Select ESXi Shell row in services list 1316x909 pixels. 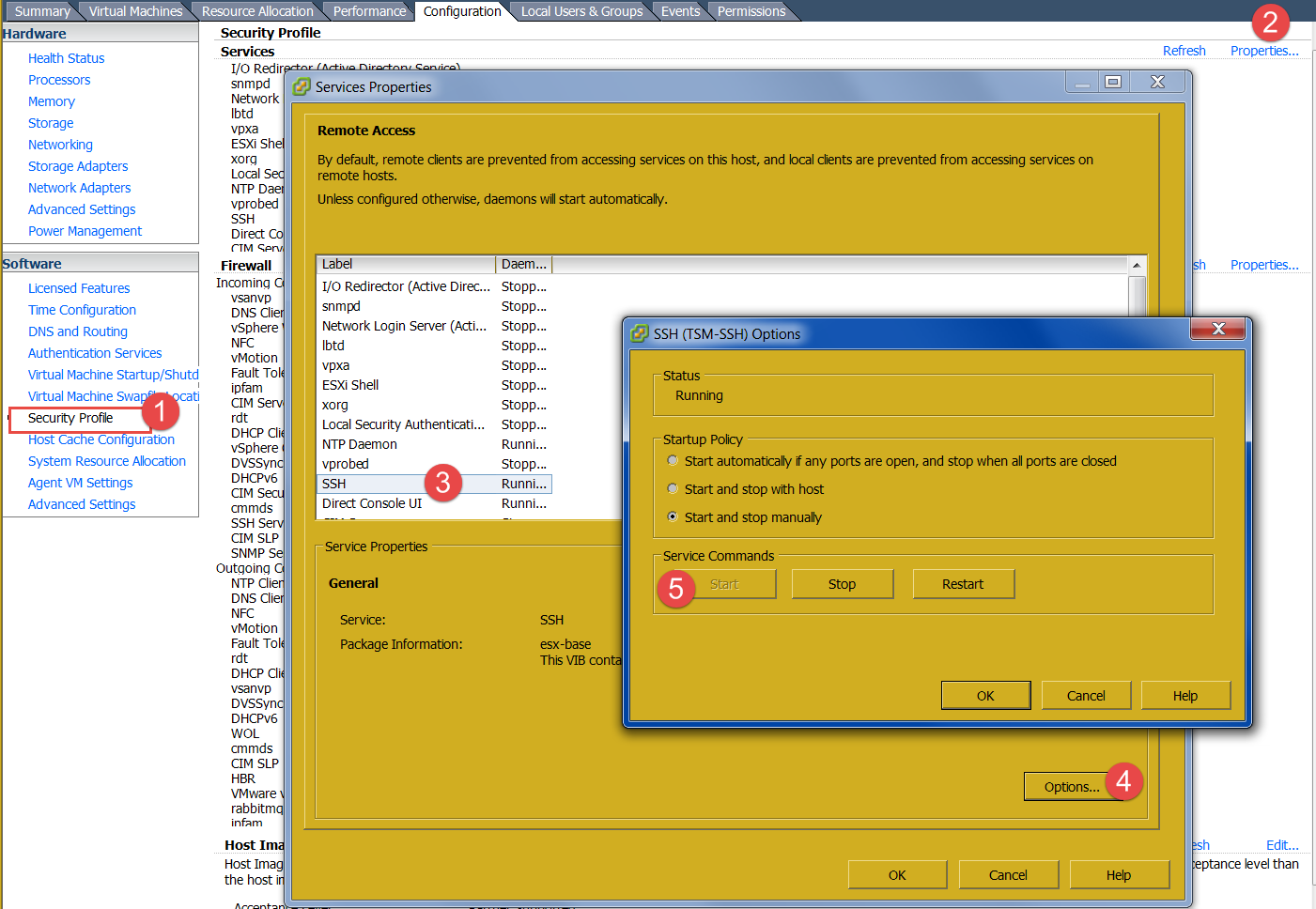pyautogui.click(x=435, y=385)
